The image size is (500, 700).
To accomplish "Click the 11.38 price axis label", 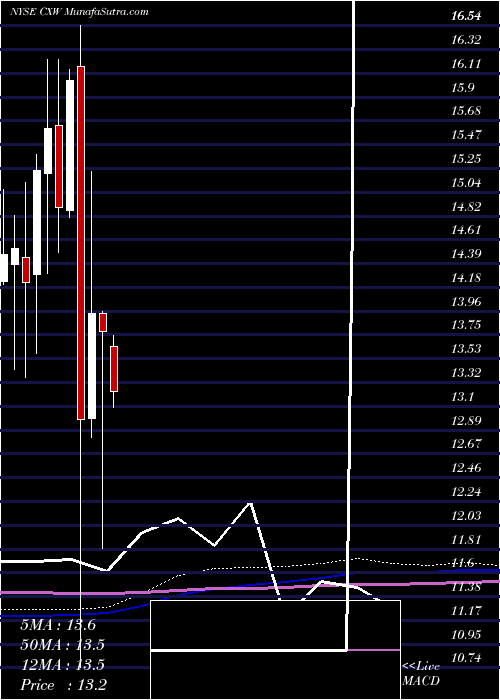I will coord(466,587).
